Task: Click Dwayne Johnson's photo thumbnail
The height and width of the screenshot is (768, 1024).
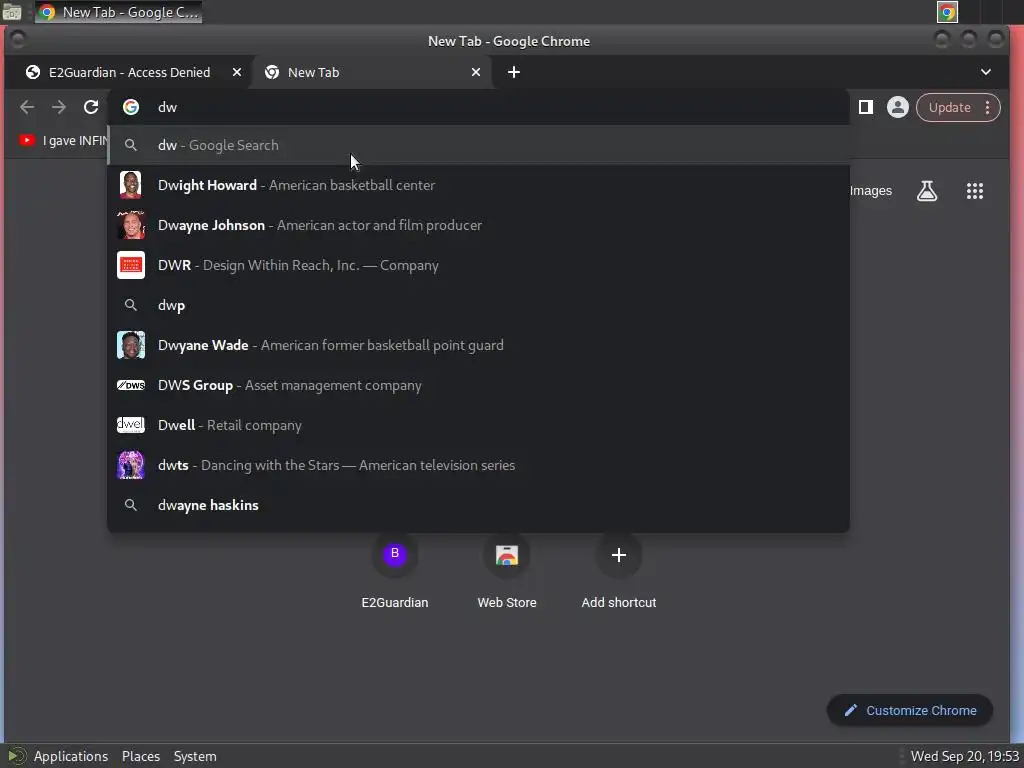Action: point(131,225)
